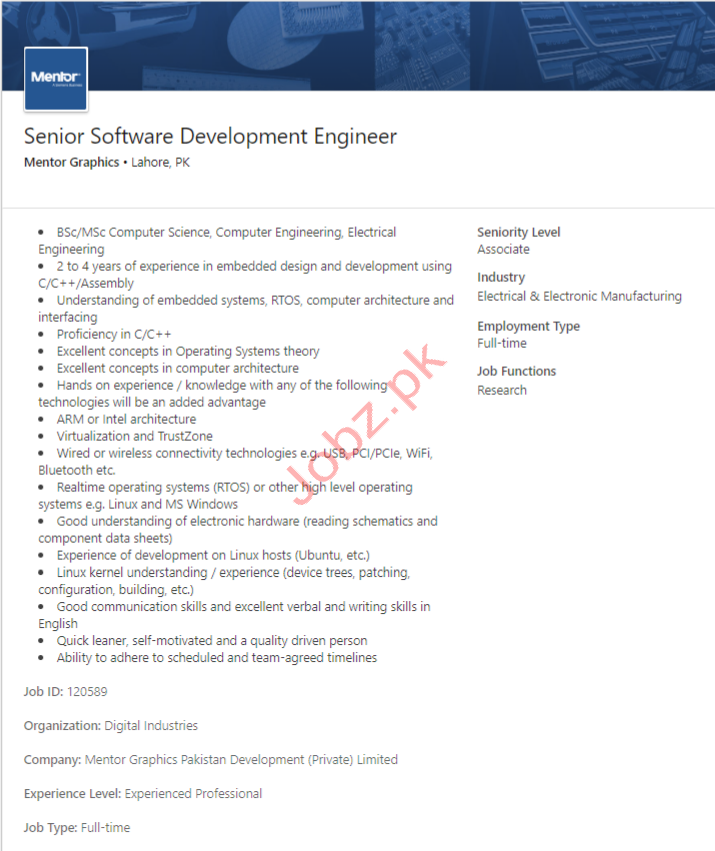Image resolution: width=715 pixels, height=851 pixels.
Task: Click the Job ID 120589 line
Action: click(x=65, y=691)
